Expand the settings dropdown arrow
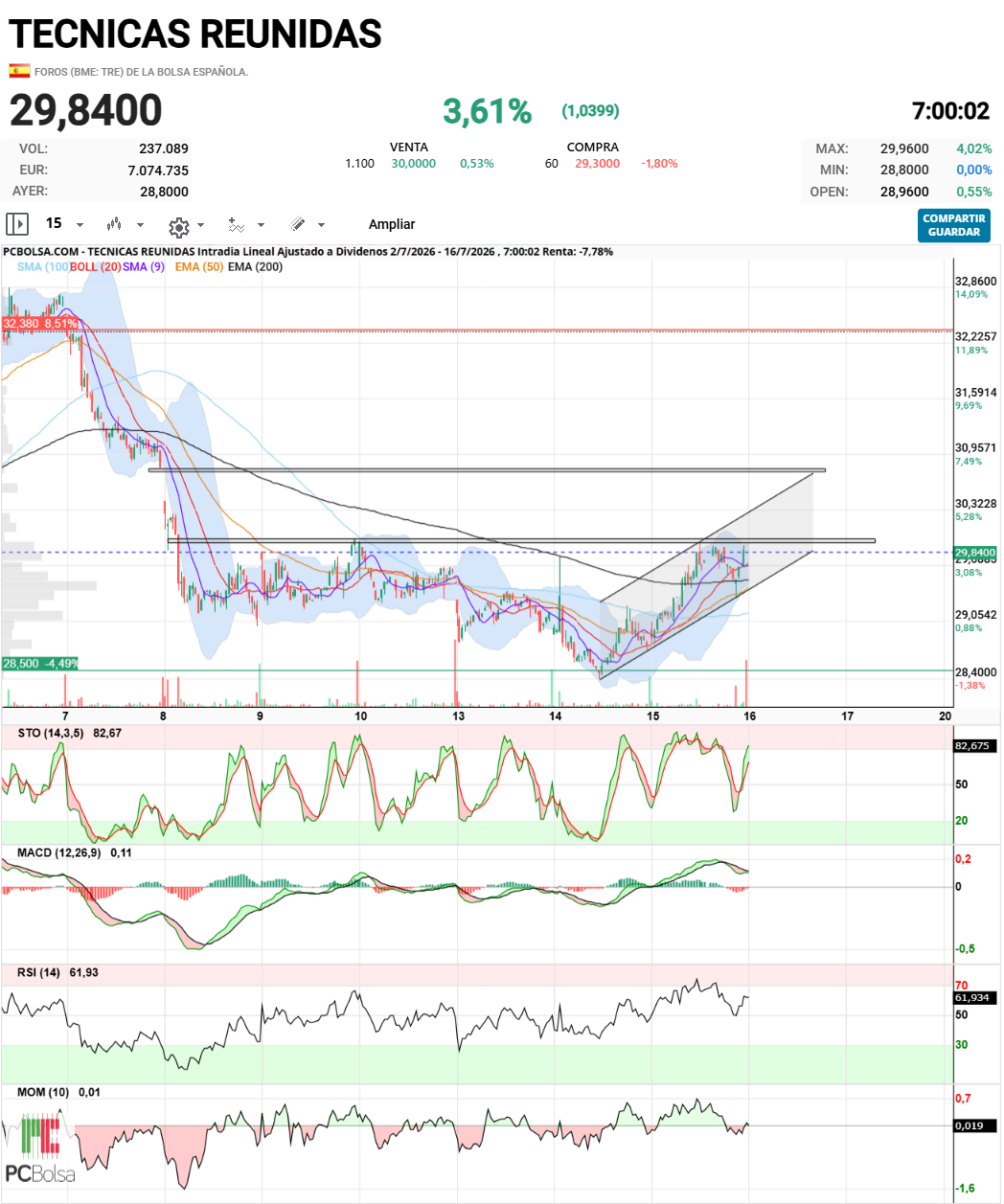Image resolution: width=1004 pixels, height=1204 pixels. click(200, 225)
